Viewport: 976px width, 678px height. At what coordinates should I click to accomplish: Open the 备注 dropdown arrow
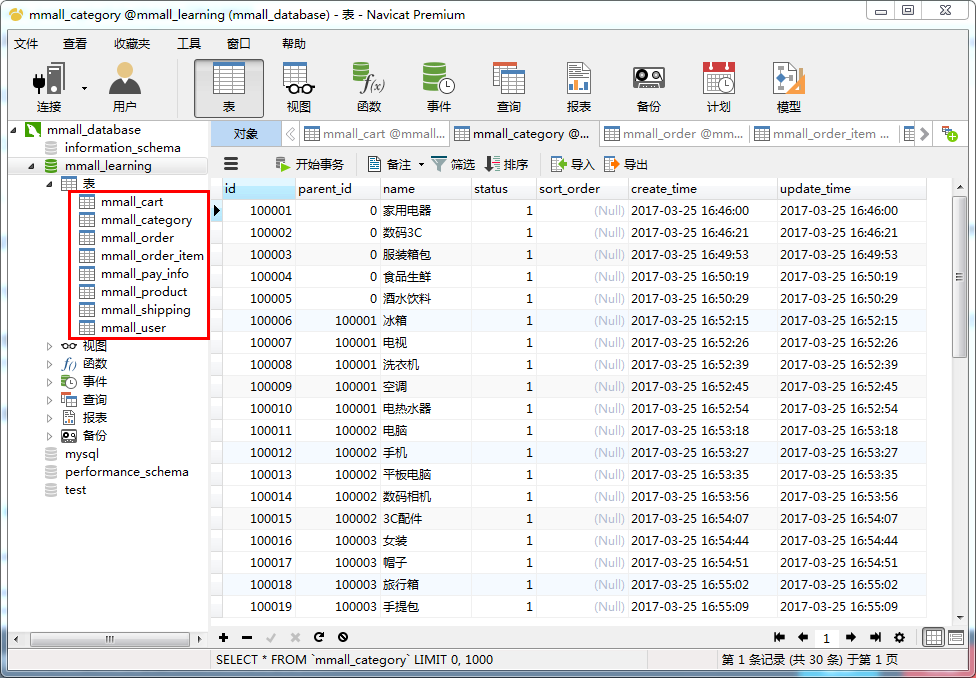pyautogui.click(x=421, y=165)
